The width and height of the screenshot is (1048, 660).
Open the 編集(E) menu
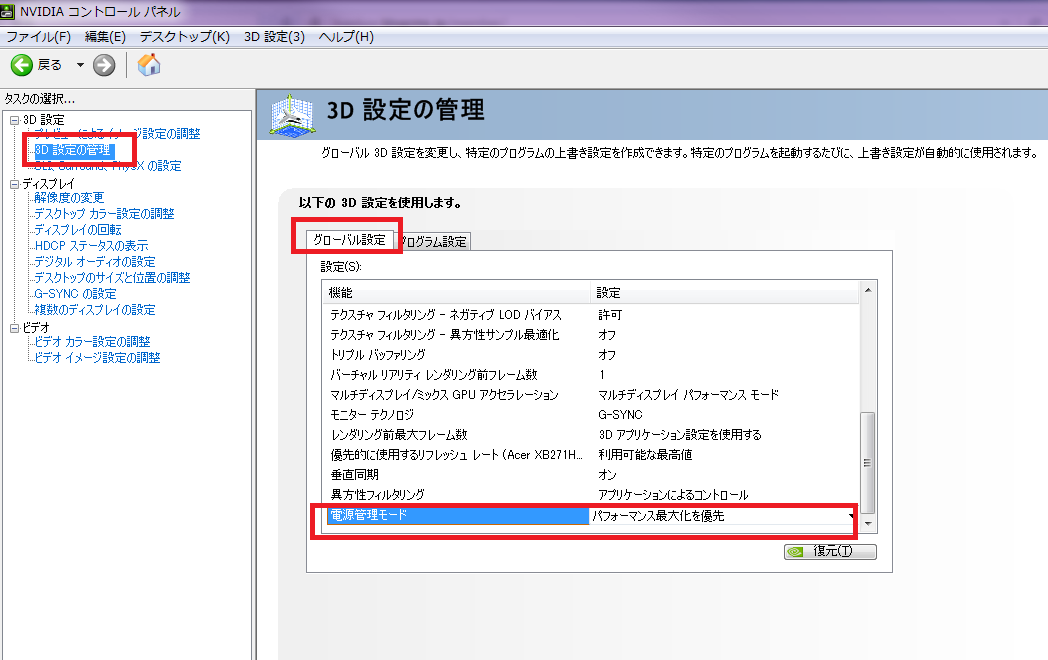click(105, 37)
